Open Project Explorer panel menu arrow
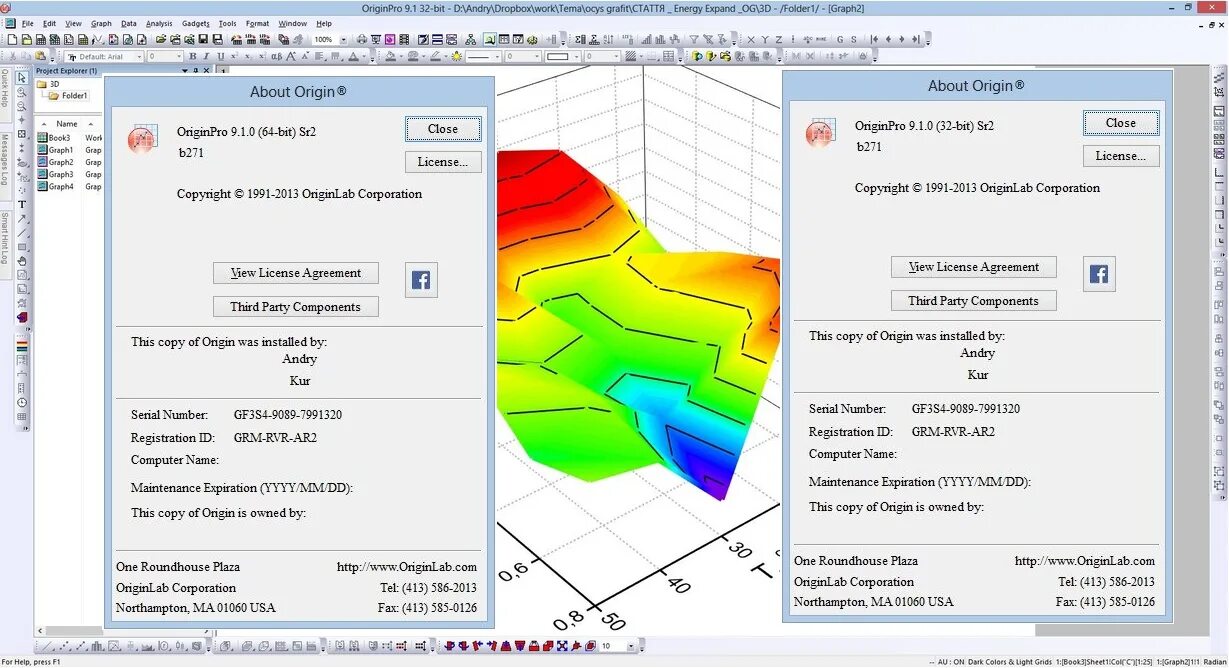 tap(185, 71)
